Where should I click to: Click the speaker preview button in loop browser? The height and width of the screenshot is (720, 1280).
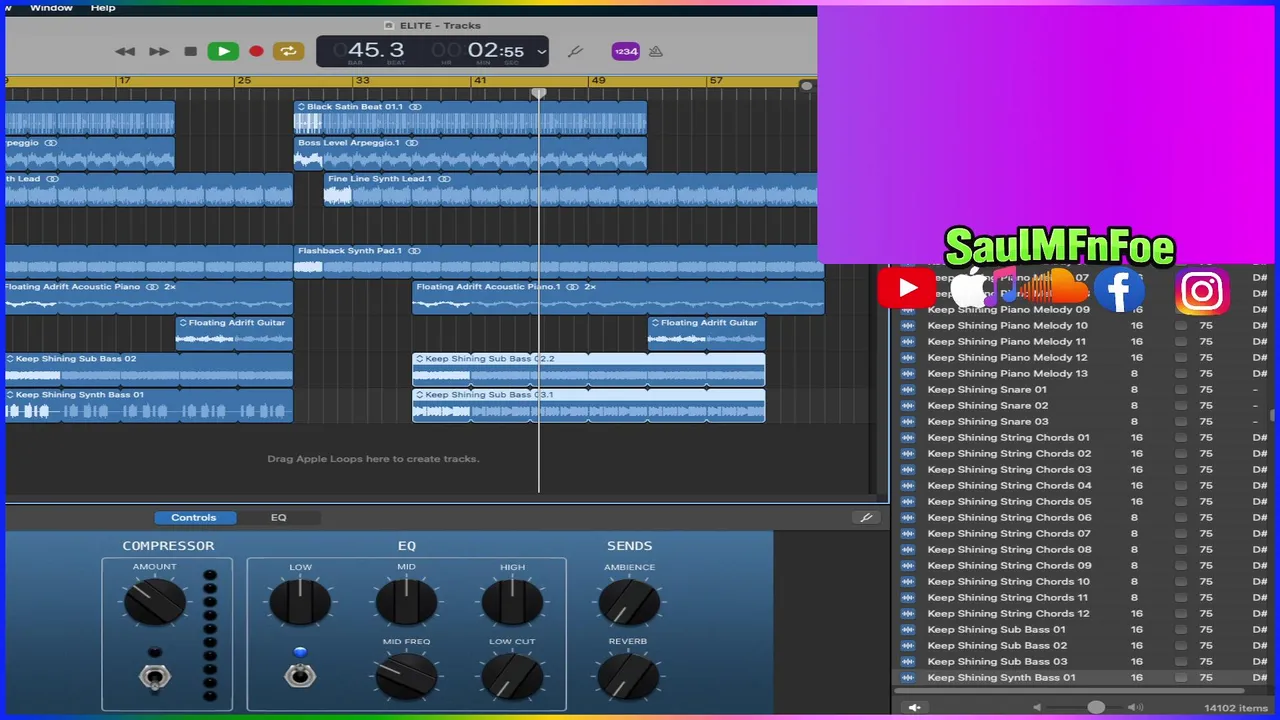tap(914, 708)
